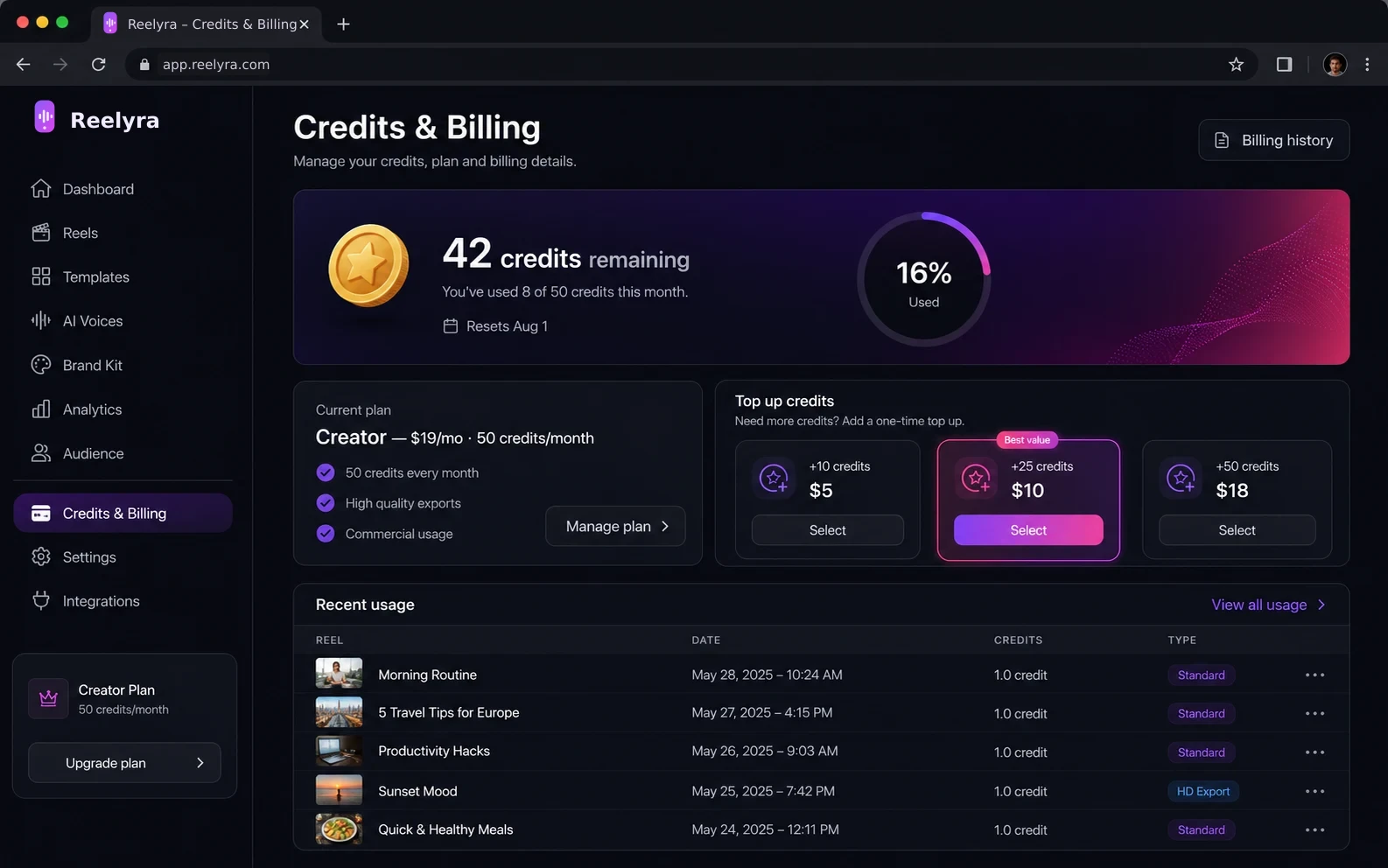Click the gold coin credits icon
The width and height of the screenshot is (1388, 868).
(368, 265)
